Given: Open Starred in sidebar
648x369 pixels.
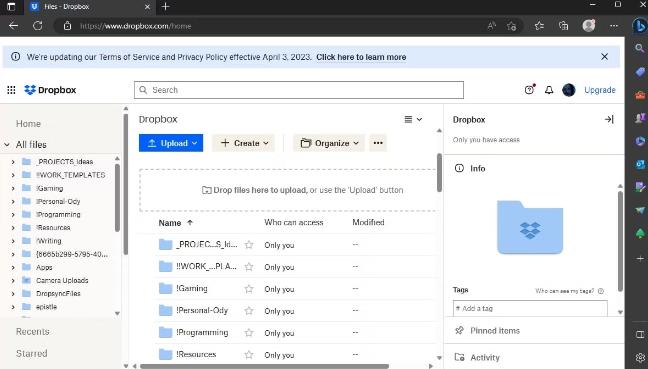Looking at the screenshot, I should click(31, 353).
